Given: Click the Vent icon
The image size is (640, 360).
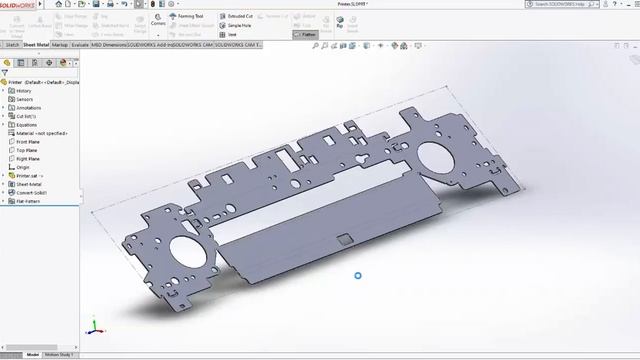Looking at the screenshot, I should [x=222, y=35].
